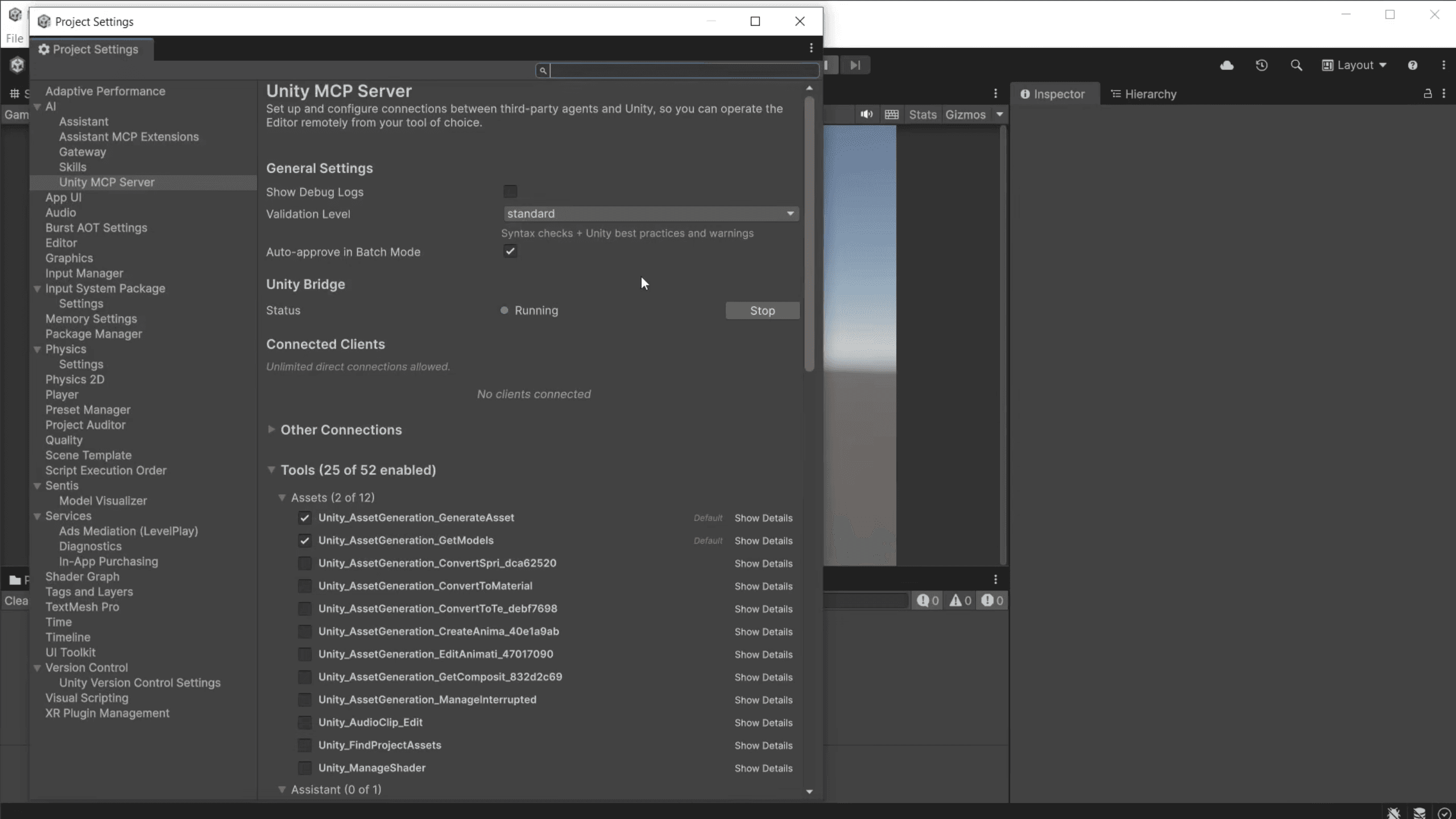Select Player settings in sidebar
Image resolution: width=1456 pixels, height=819 pixels.
62,395
